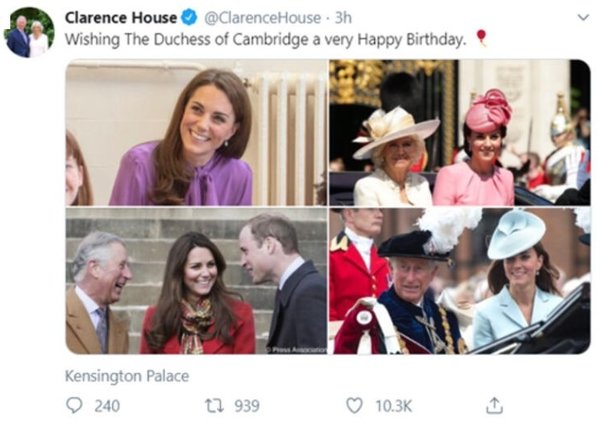
Task: Expand the tweet options chevron
Action: (x=583, y=18)
